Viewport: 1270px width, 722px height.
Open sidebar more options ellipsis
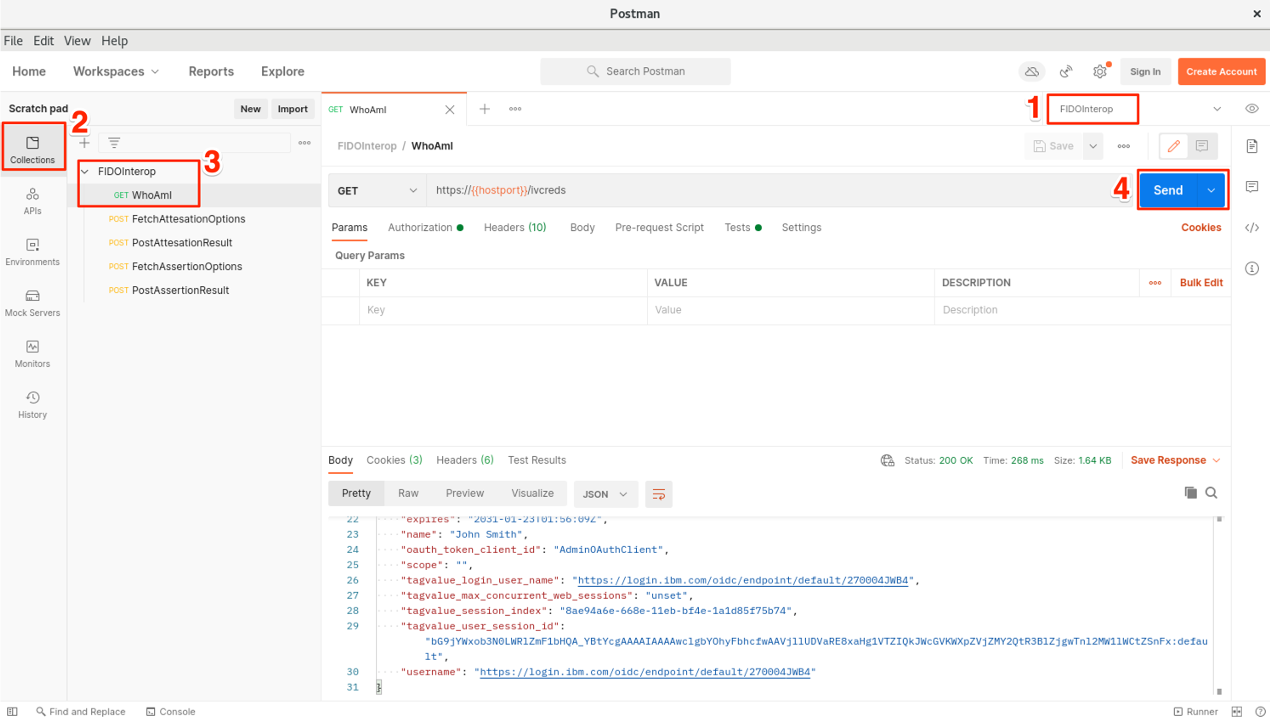point(305,143)
